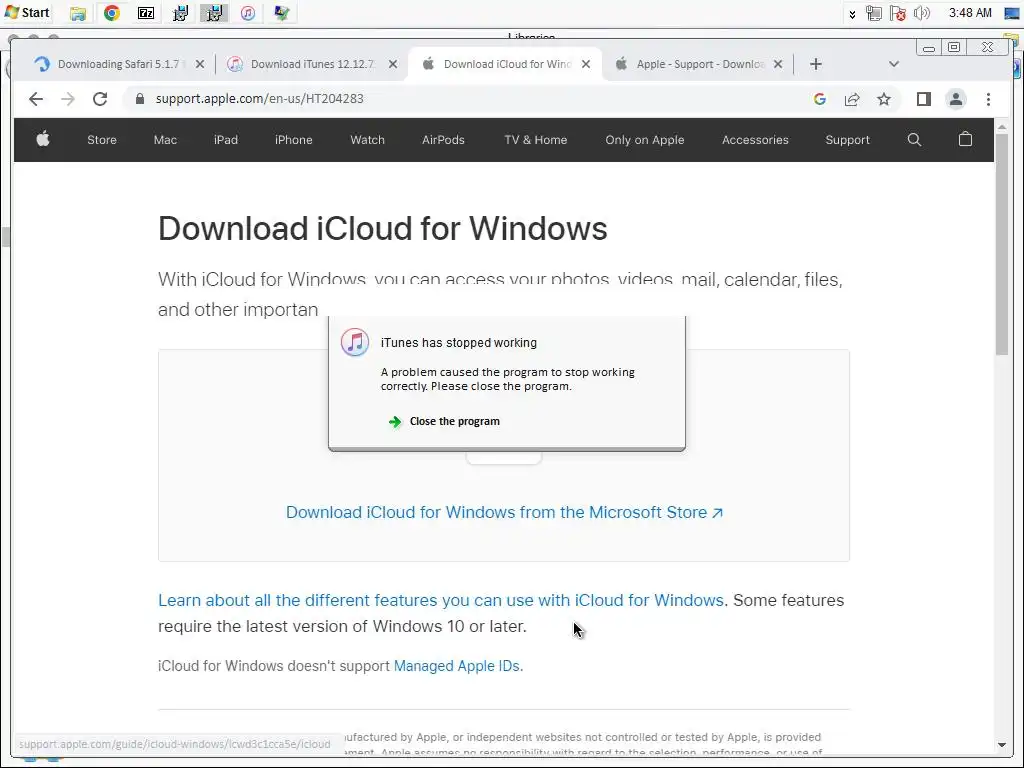The image size is (1024, 768).
Task: Click the volume speaker tray icon
Action: (921, 13)
